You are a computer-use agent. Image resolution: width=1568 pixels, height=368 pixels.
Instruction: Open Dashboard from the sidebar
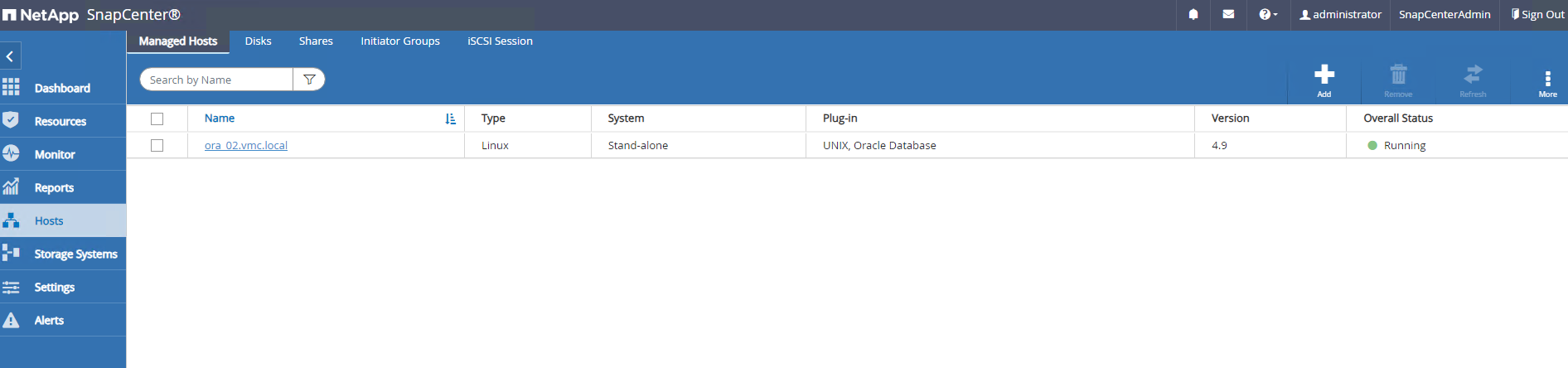tap(63, 88)
